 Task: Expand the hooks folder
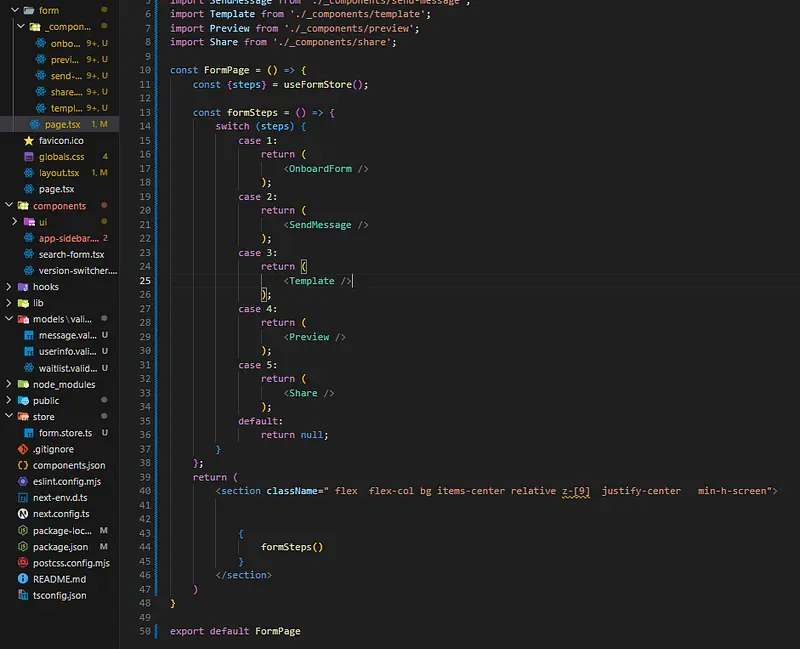coord(11,287)
